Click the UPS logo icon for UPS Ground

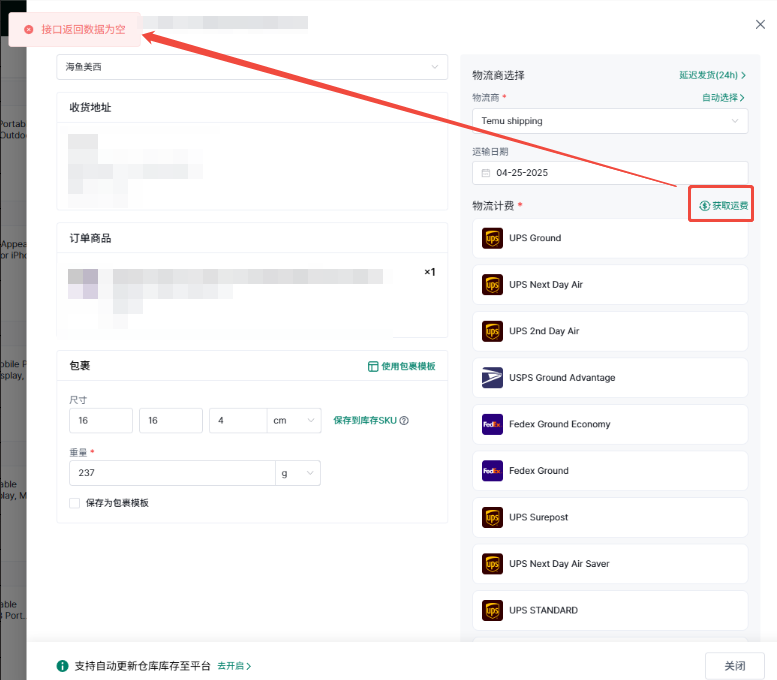point(492,238)
